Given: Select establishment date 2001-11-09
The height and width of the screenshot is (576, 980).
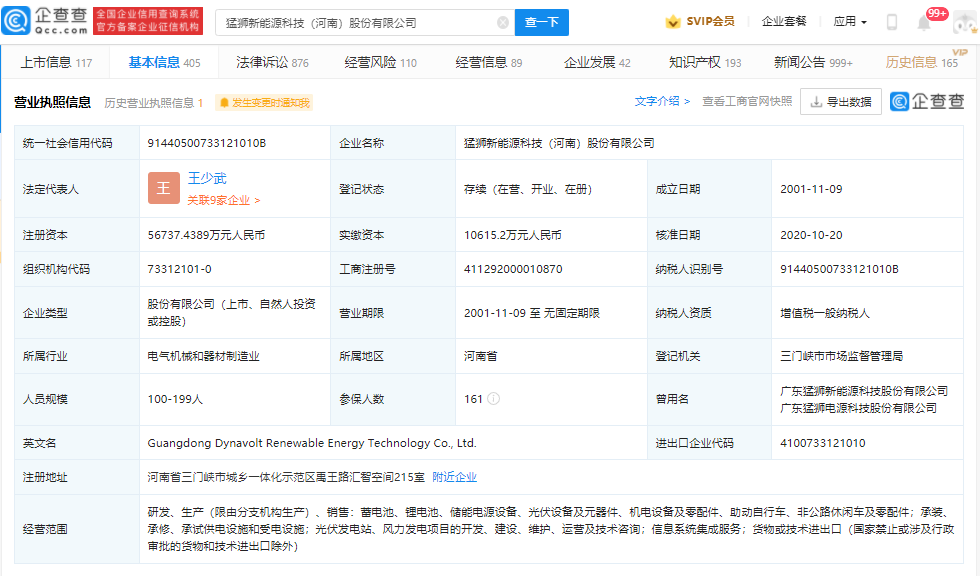Looking at the screenshot, I should click(x=811, y=189).
